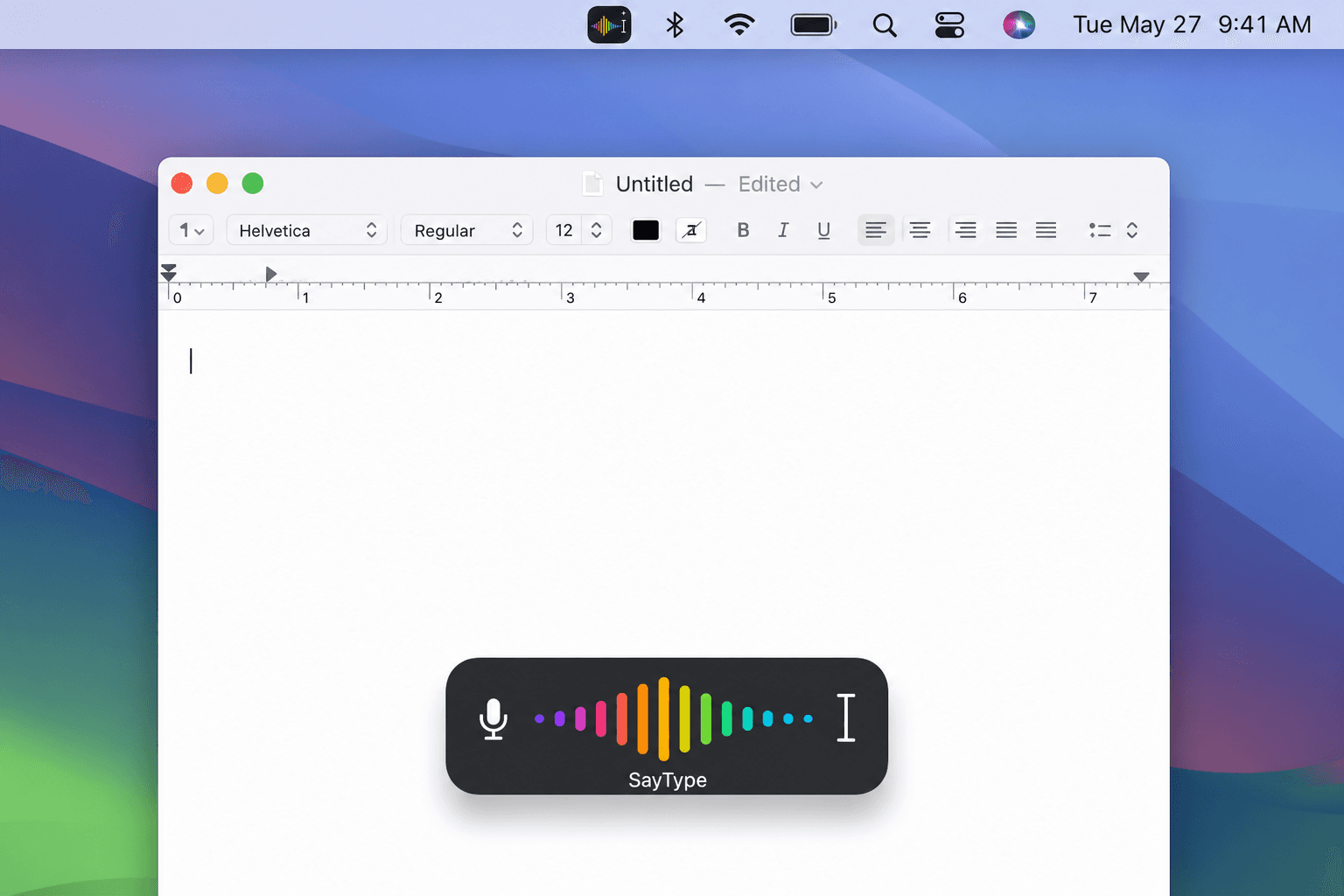Launch Siri from menu bar
This screenshot has height=896, width=1344.
point(1018,24)
